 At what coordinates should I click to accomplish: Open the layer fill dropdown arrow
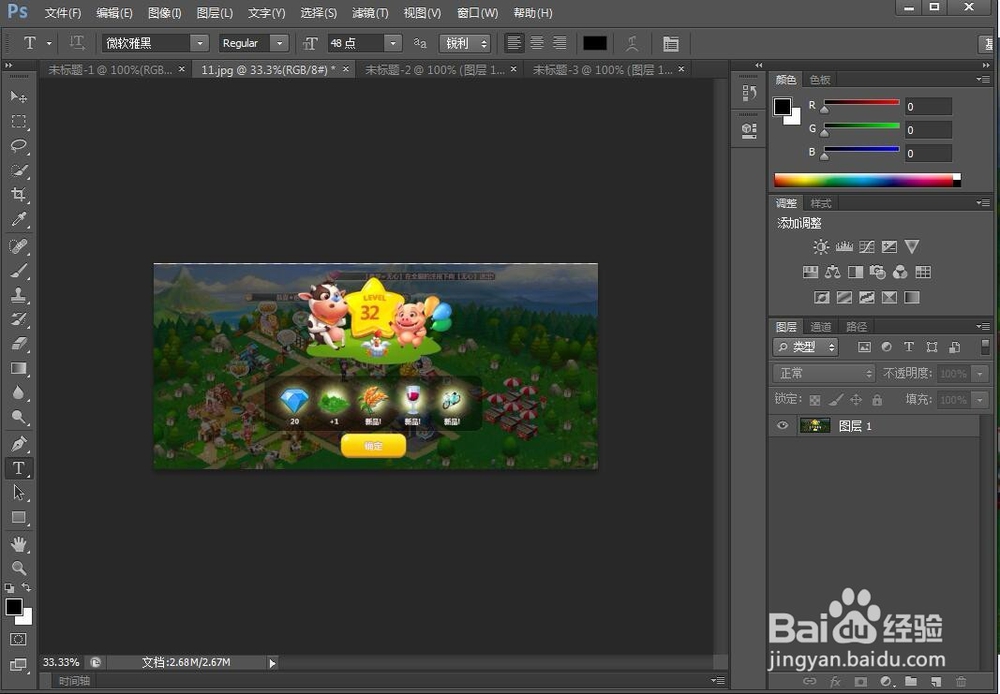[980, 400]
